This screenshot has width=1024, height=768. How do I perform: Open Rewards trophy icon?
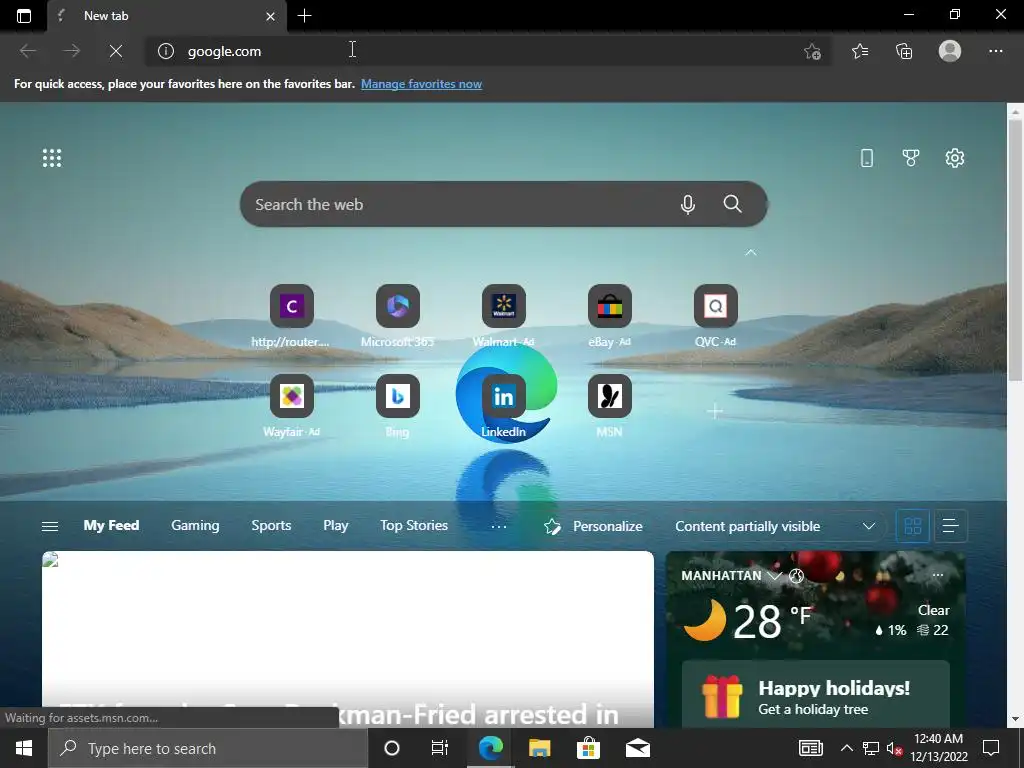(910, 158)
